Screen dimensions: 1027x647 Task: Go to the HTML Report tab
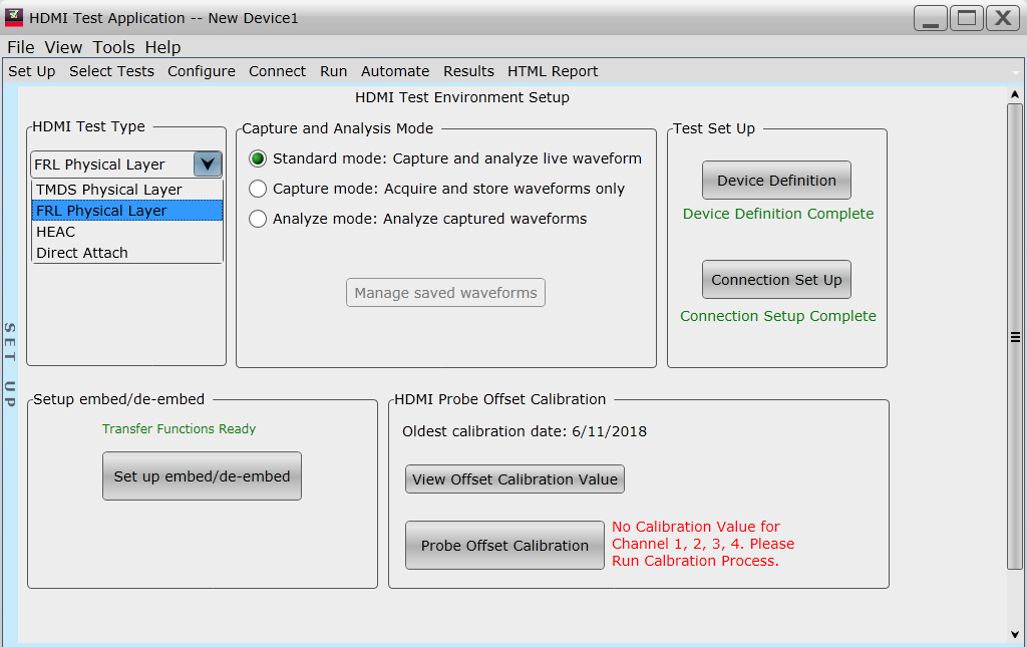(x=552, y=71)
